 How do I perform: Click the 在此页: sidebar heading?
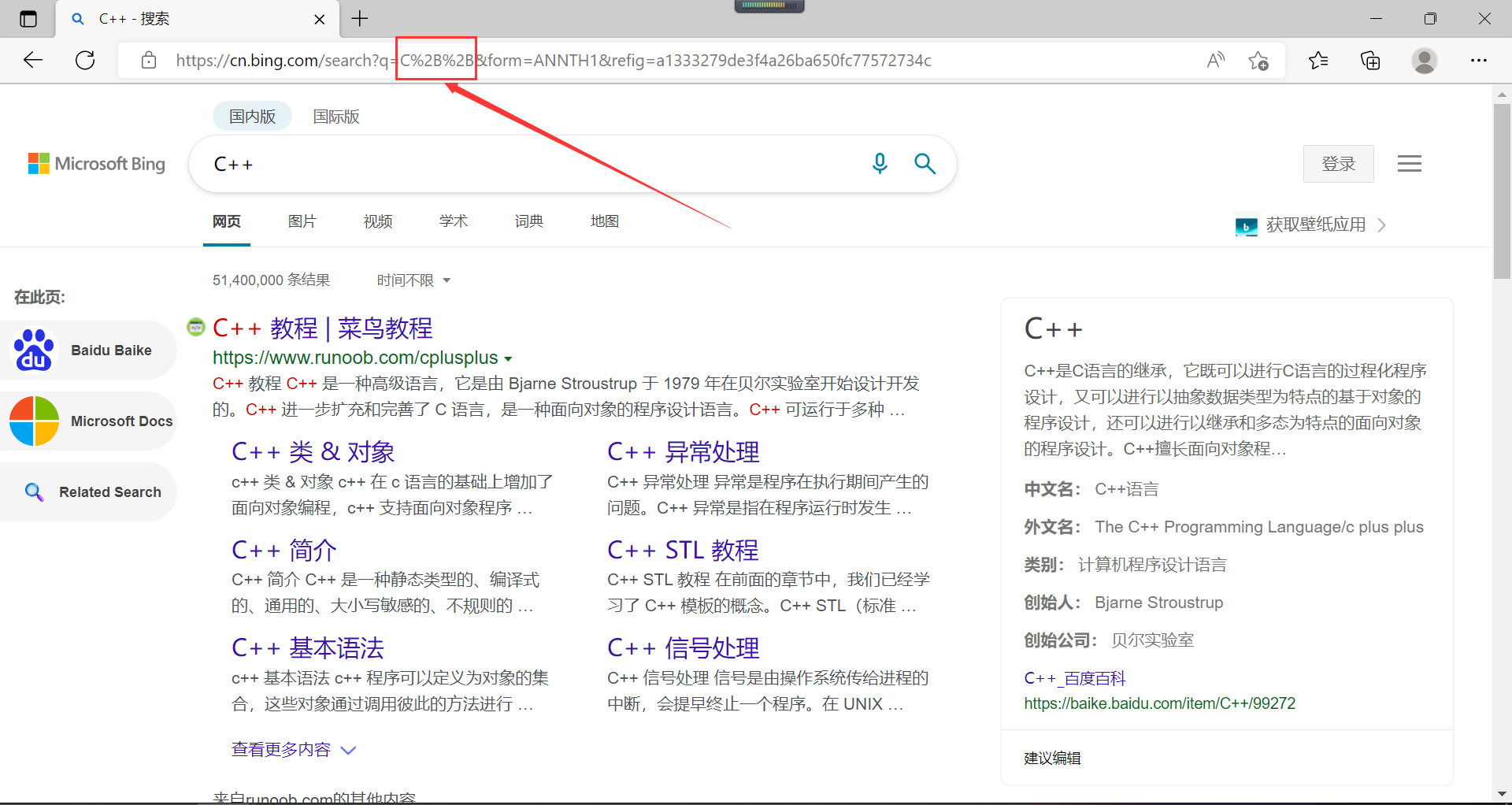coord(39,297)
